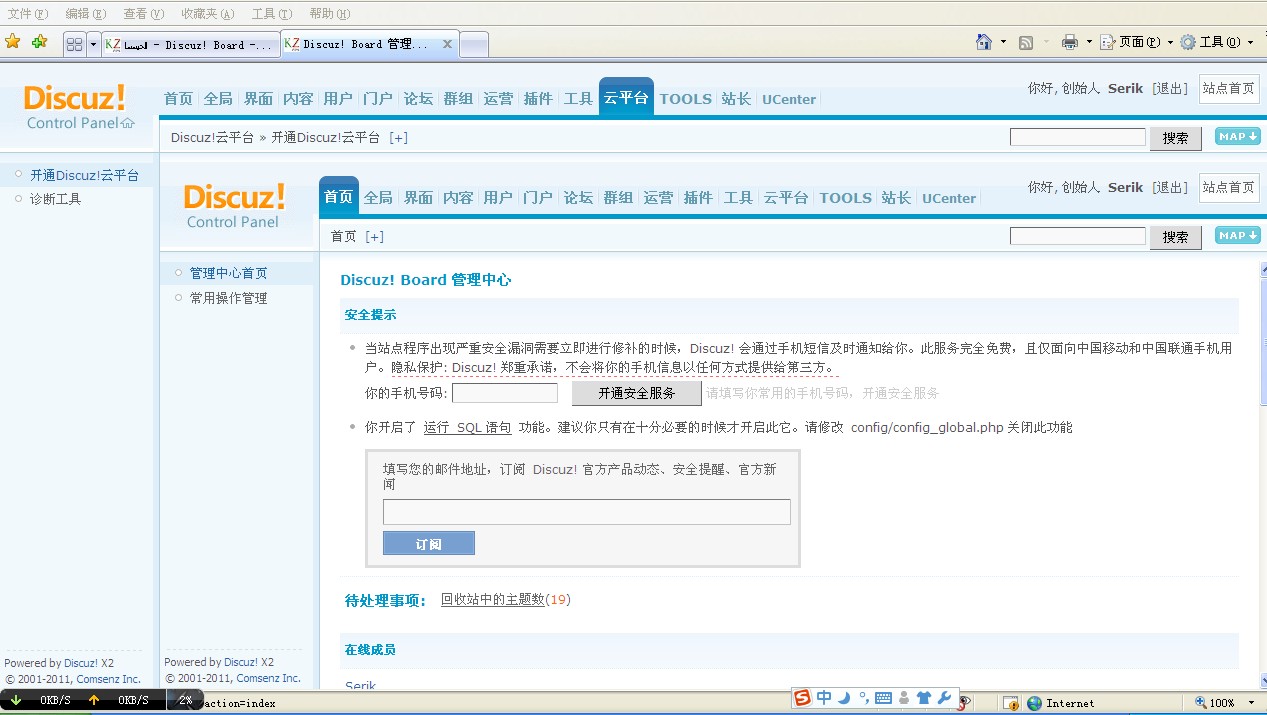
Task: Focus the email subscription input field
Action: click(587, 512)
